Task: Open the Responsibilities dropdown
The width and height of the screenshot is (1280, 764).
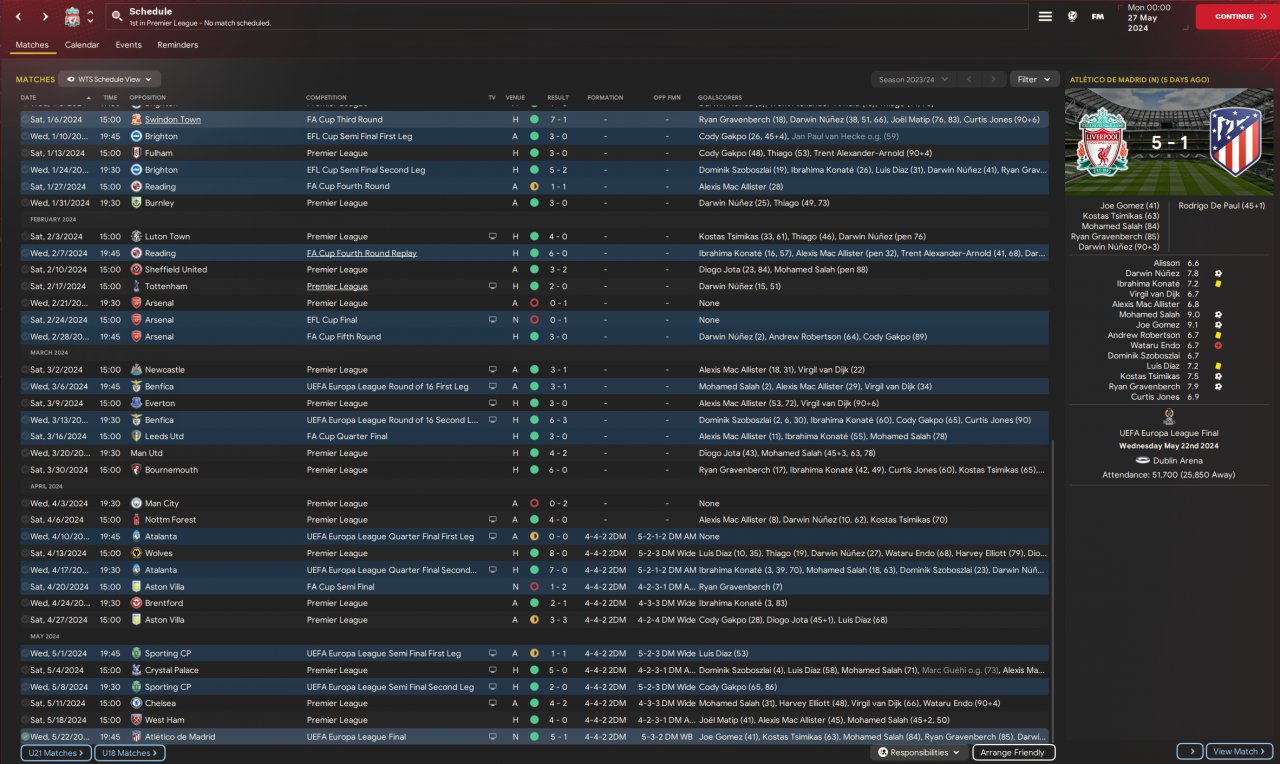Action: (x=919, y=752)
